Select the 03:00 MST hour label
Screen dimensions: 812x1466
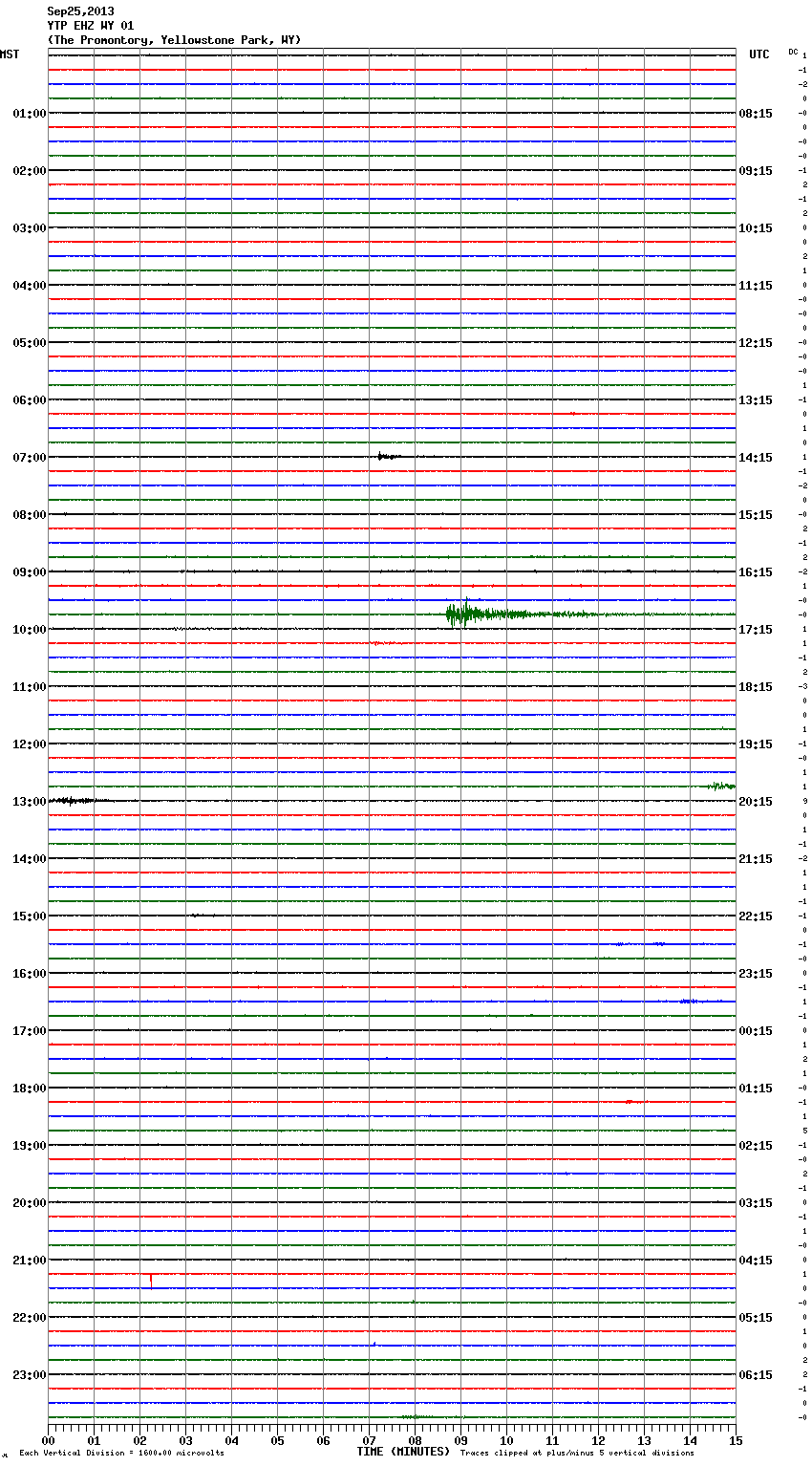[30, 228]
